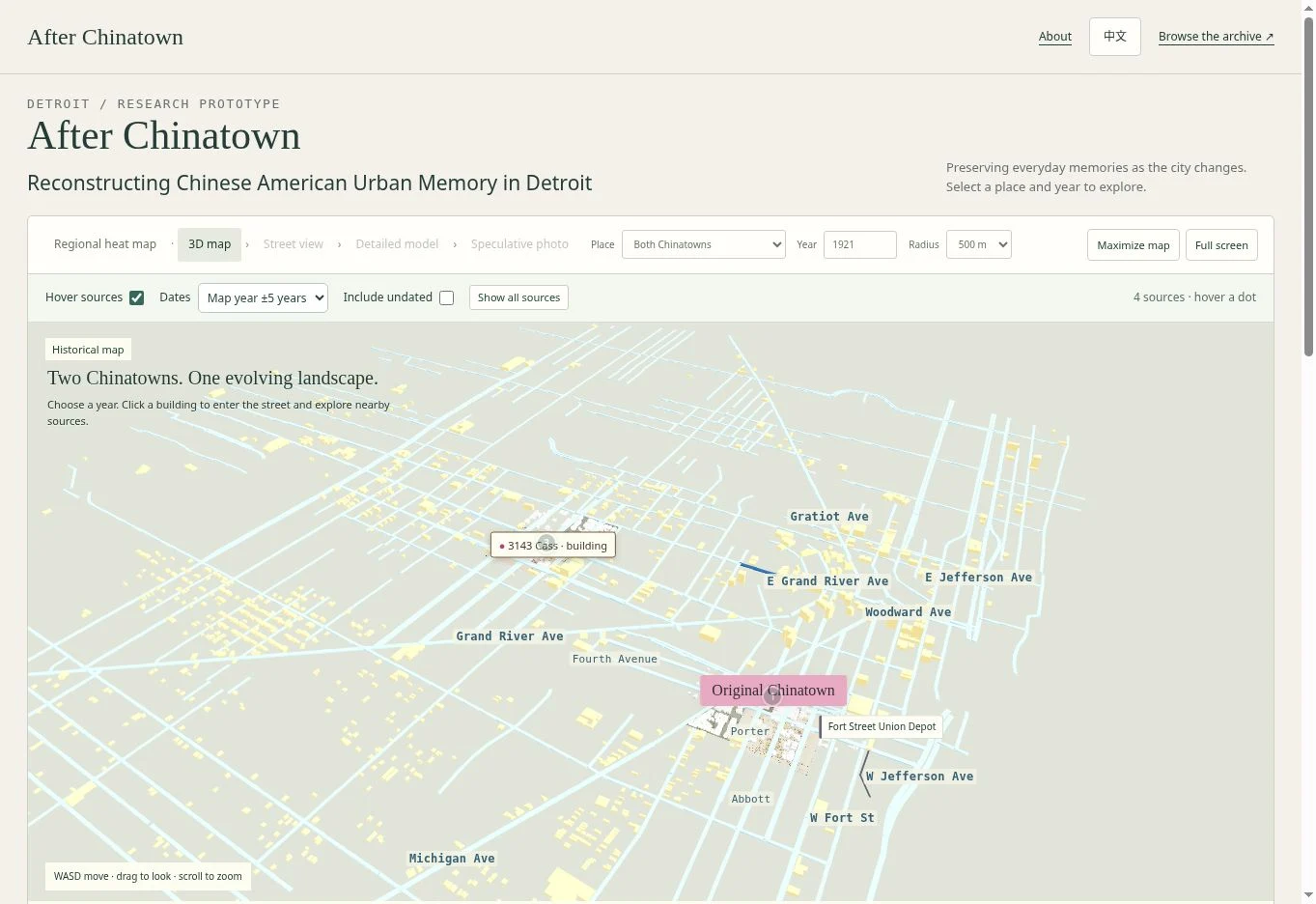Open the Speculative photo tab

(x=519, y=244)
